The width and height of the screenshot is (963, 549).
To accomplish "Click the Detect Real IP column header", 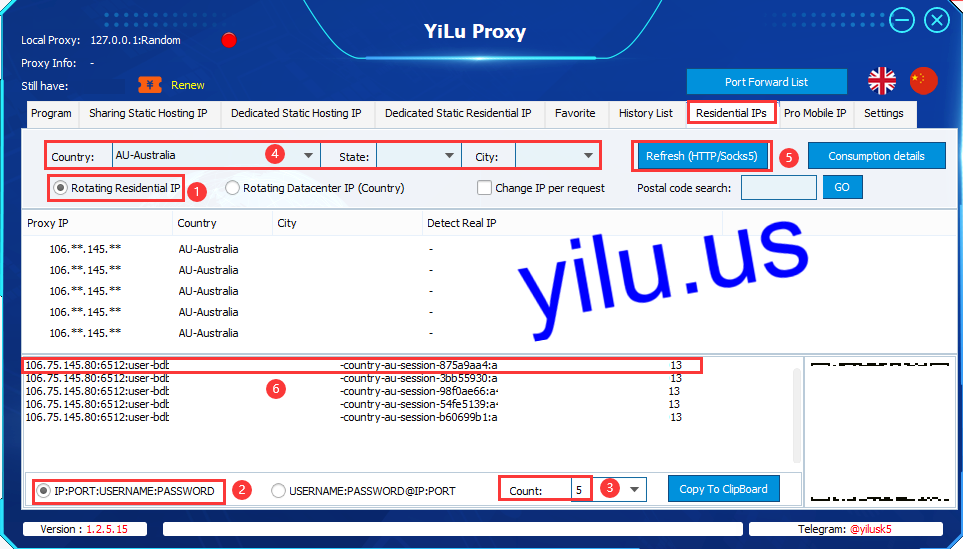I will 572,223.
